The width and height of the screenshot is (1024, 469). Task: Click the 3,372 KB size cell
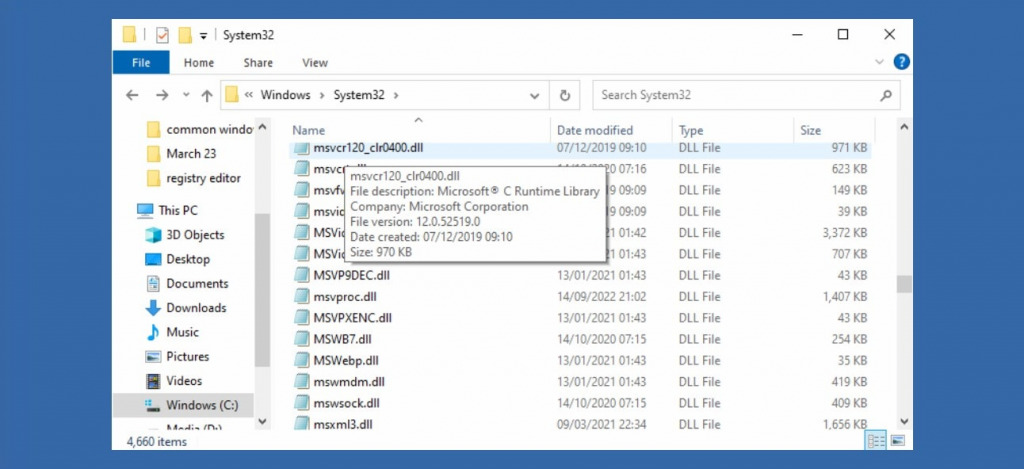point(844,233)
